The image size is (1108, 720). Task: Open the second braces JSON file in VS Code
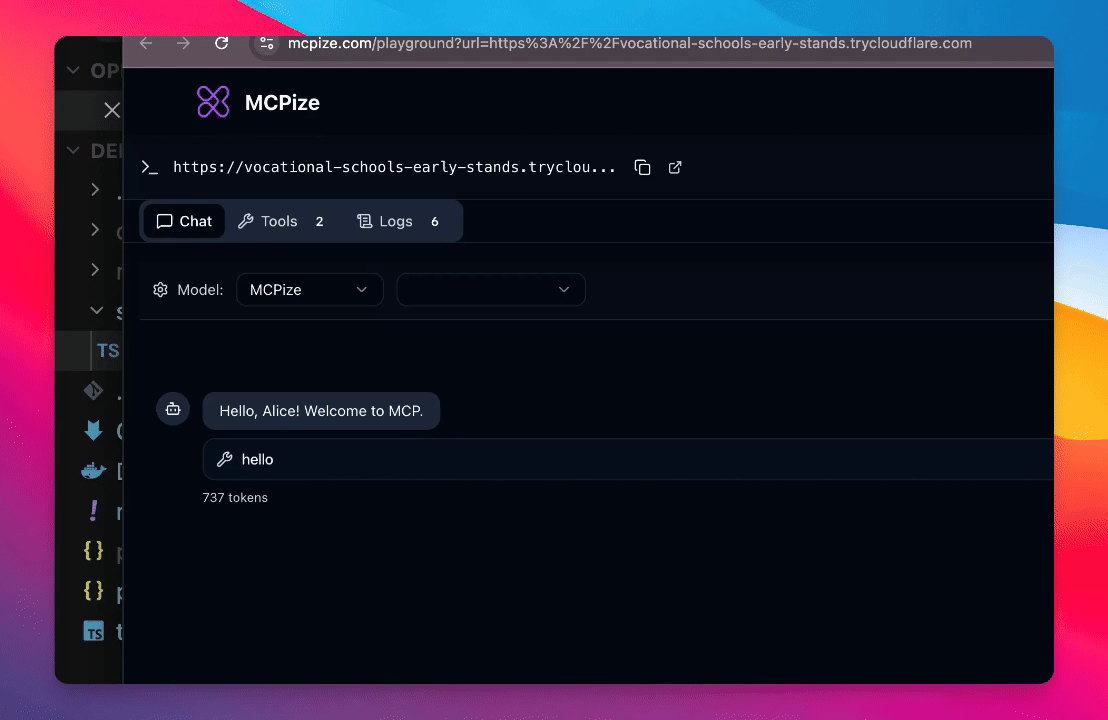[x=93, y=590]
